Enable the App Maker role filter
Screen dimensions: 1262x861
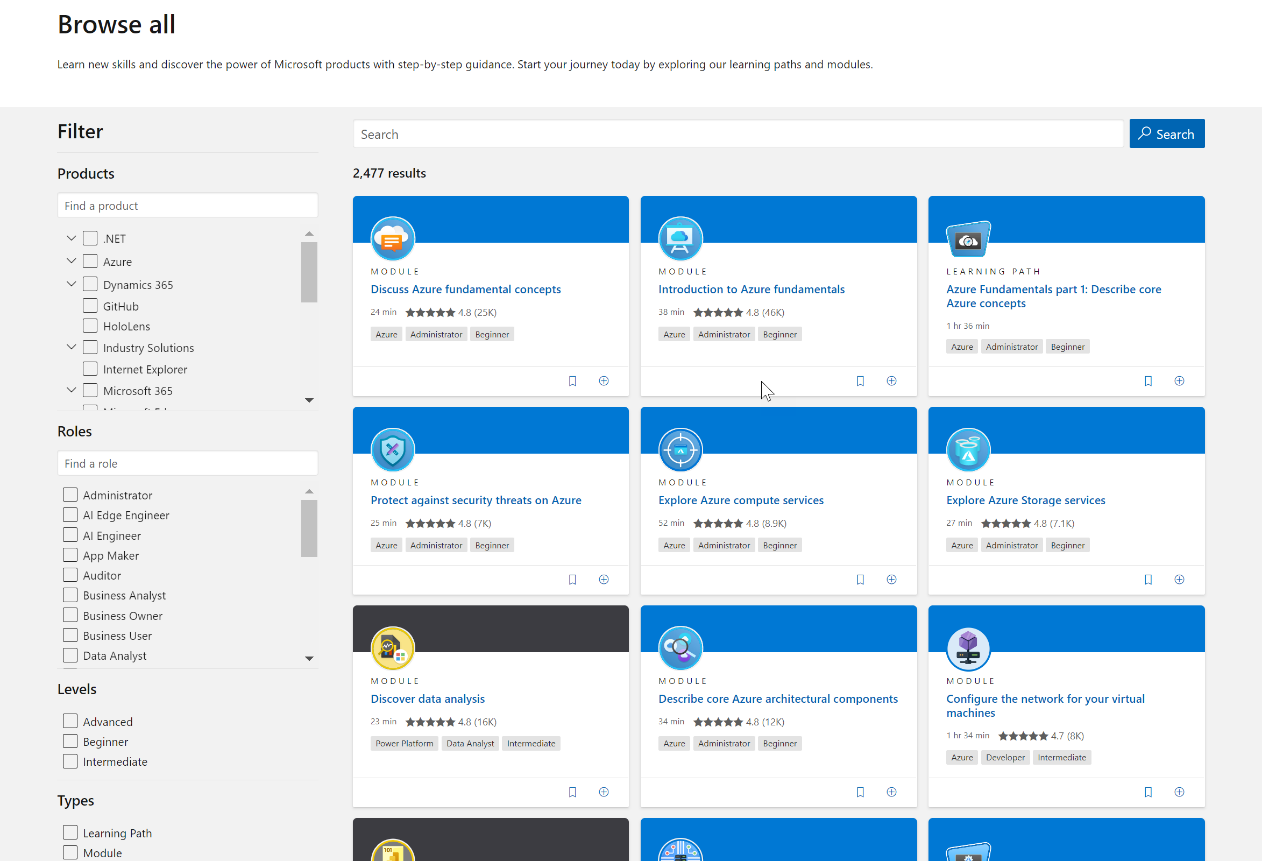[x=70, y=555]
